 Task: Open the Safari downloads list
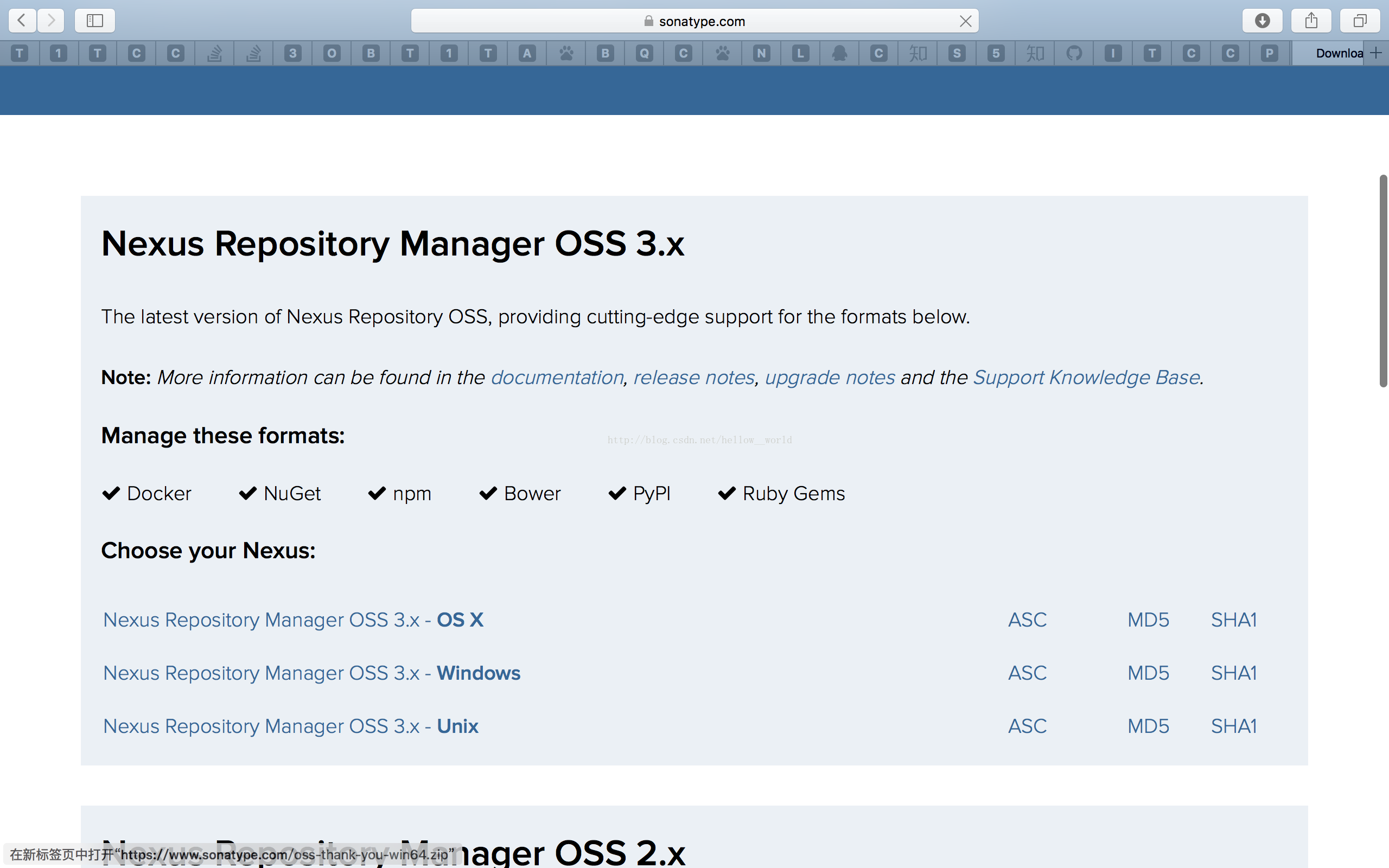point(1262,21)
